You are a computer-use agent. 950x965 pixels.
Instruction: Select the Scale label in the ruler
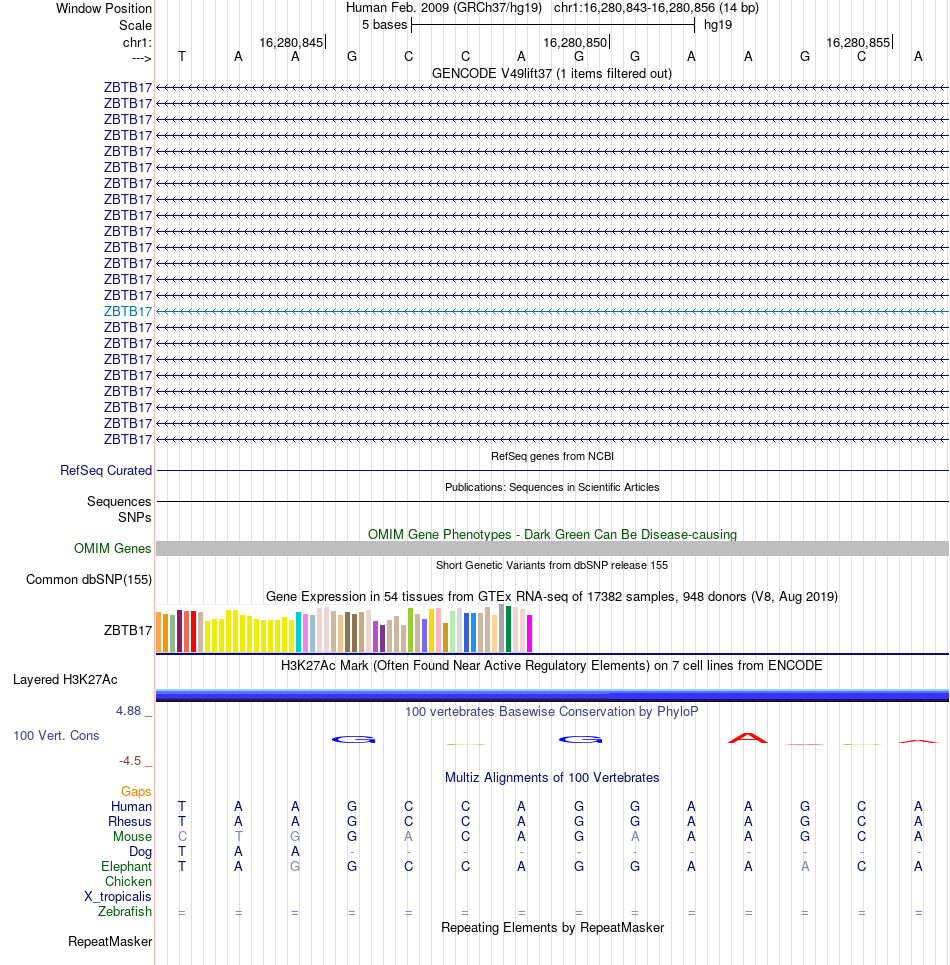pyautogui.click(x=135, y=25)
